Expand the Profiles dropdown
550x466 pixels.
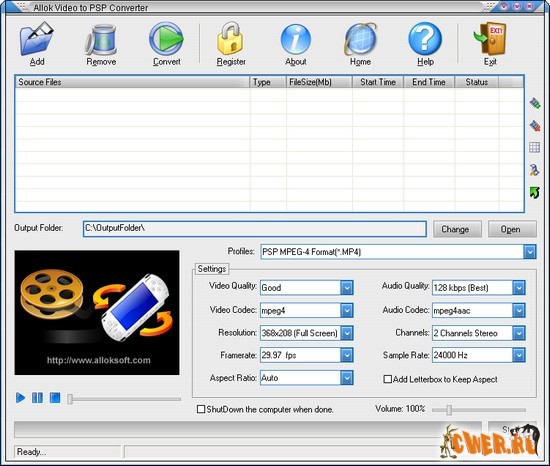click(x=530, y=252)
